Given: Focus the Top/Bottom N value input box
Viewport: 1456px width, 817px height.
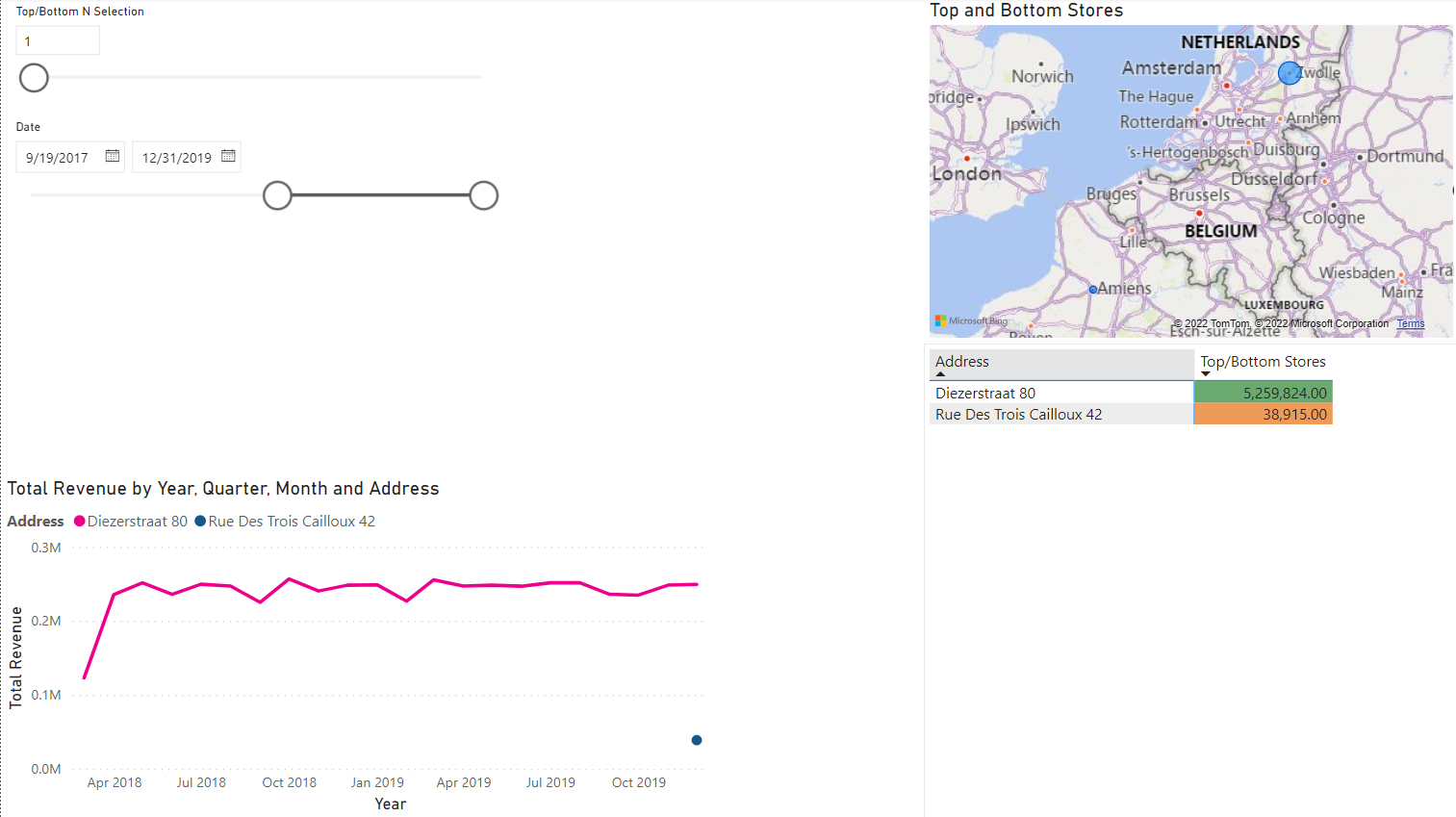Looking at the screenshot, I should (58, 41).
